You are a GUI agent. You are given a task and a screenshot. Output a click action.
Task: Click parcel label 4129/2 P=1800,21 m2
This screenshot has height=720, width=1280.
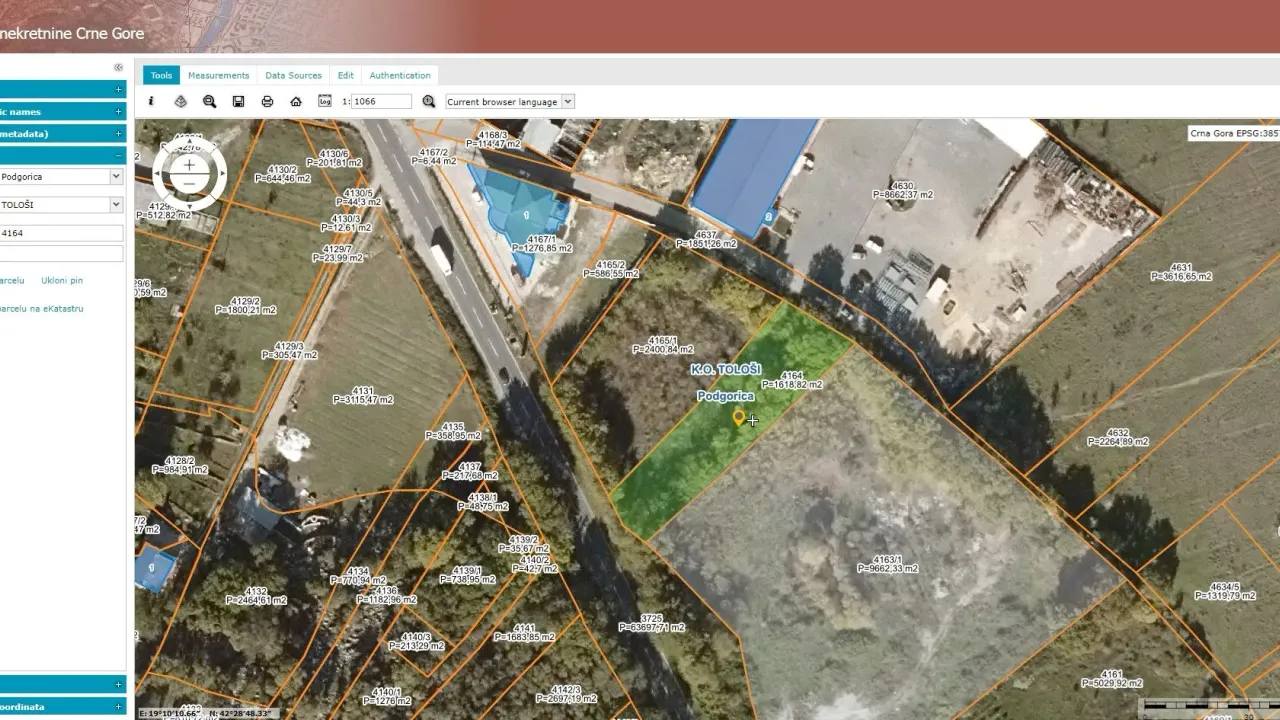click(x=245, y=306)
